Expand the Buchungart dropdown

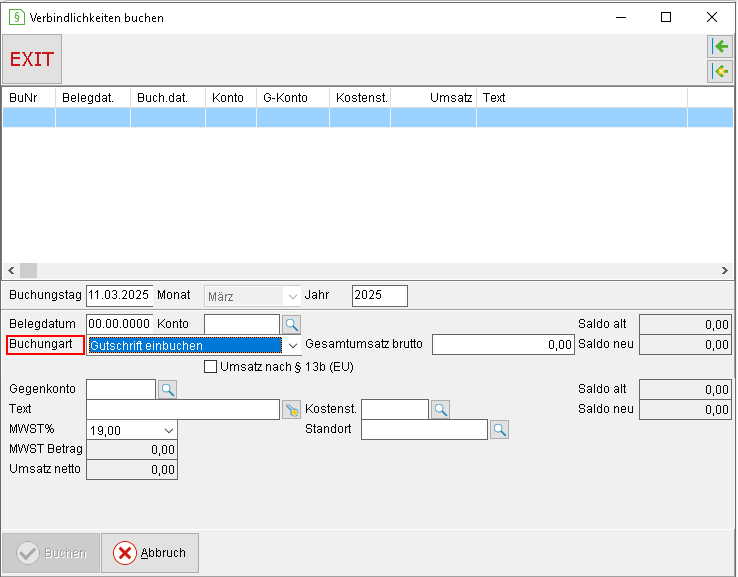pyautogui.click(x=292, y=345)
